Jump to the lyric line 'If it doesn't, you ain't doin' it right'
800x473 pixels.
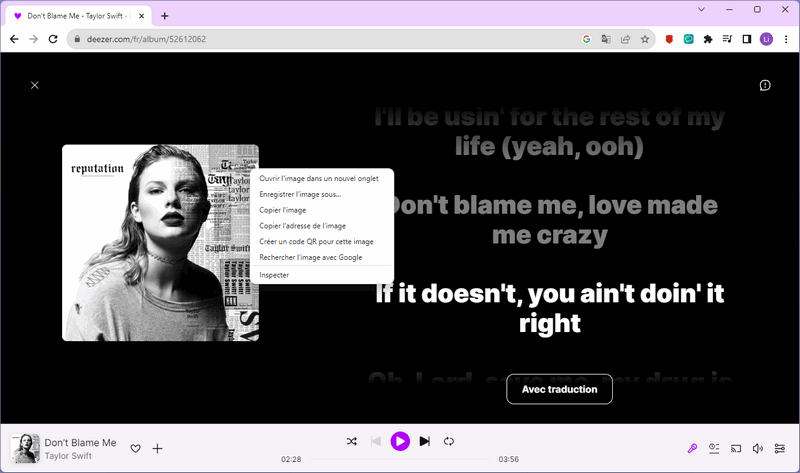coord(550,308)
